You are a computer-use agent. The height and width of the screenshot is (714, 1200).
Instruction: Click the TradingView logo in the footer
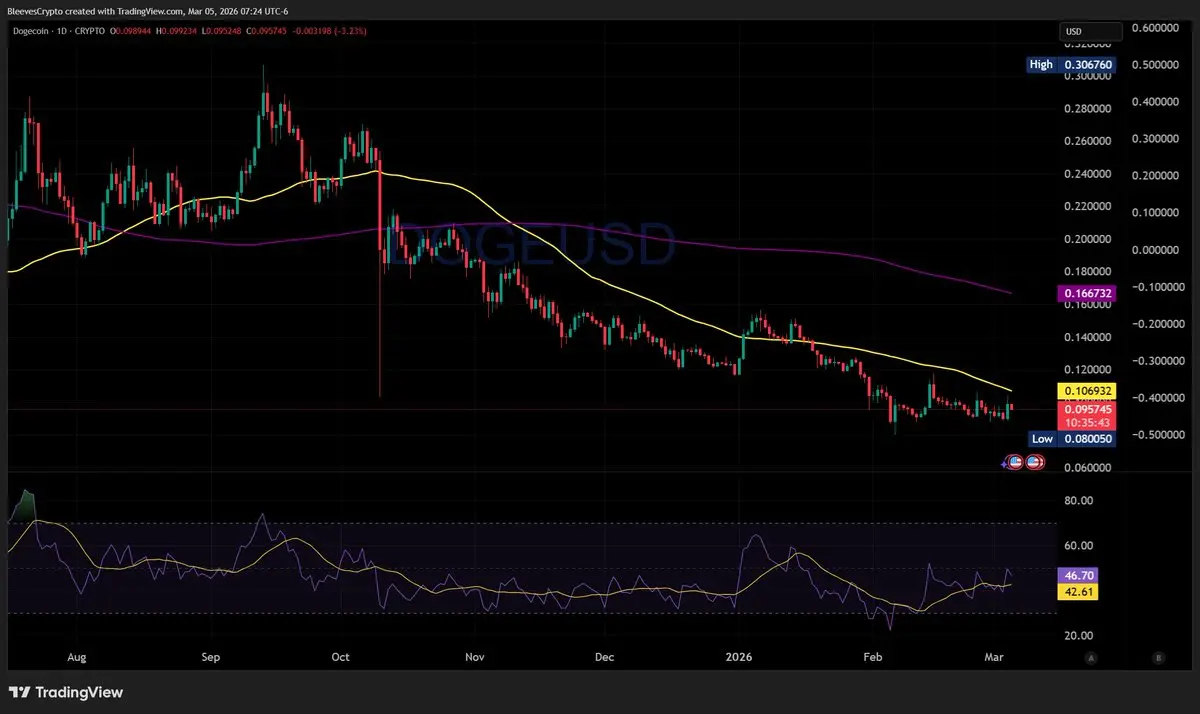click(x=66, y=692)
